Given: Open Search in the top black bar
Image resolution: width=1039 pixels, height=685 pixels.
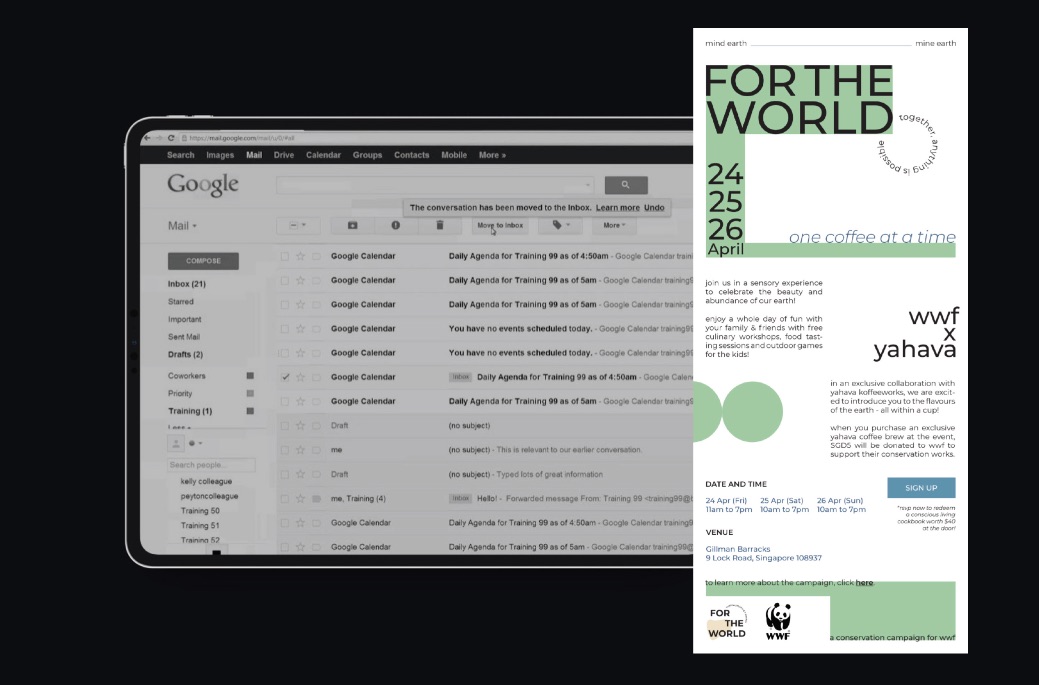Looking at the screenshot, I should (x=180, y=155).
